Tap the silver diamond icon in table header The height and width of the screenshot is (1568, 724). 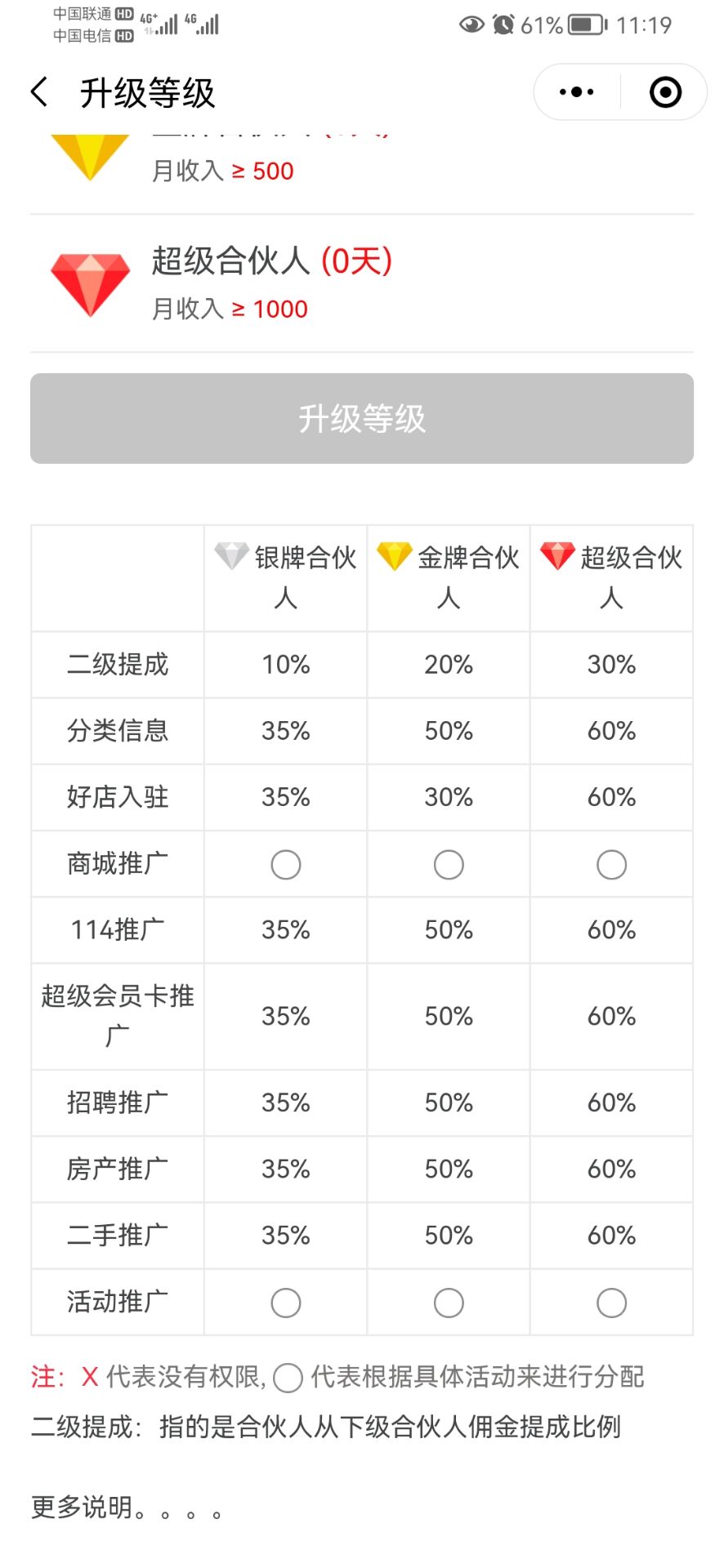pyautogui.click(x=231, y=556)
